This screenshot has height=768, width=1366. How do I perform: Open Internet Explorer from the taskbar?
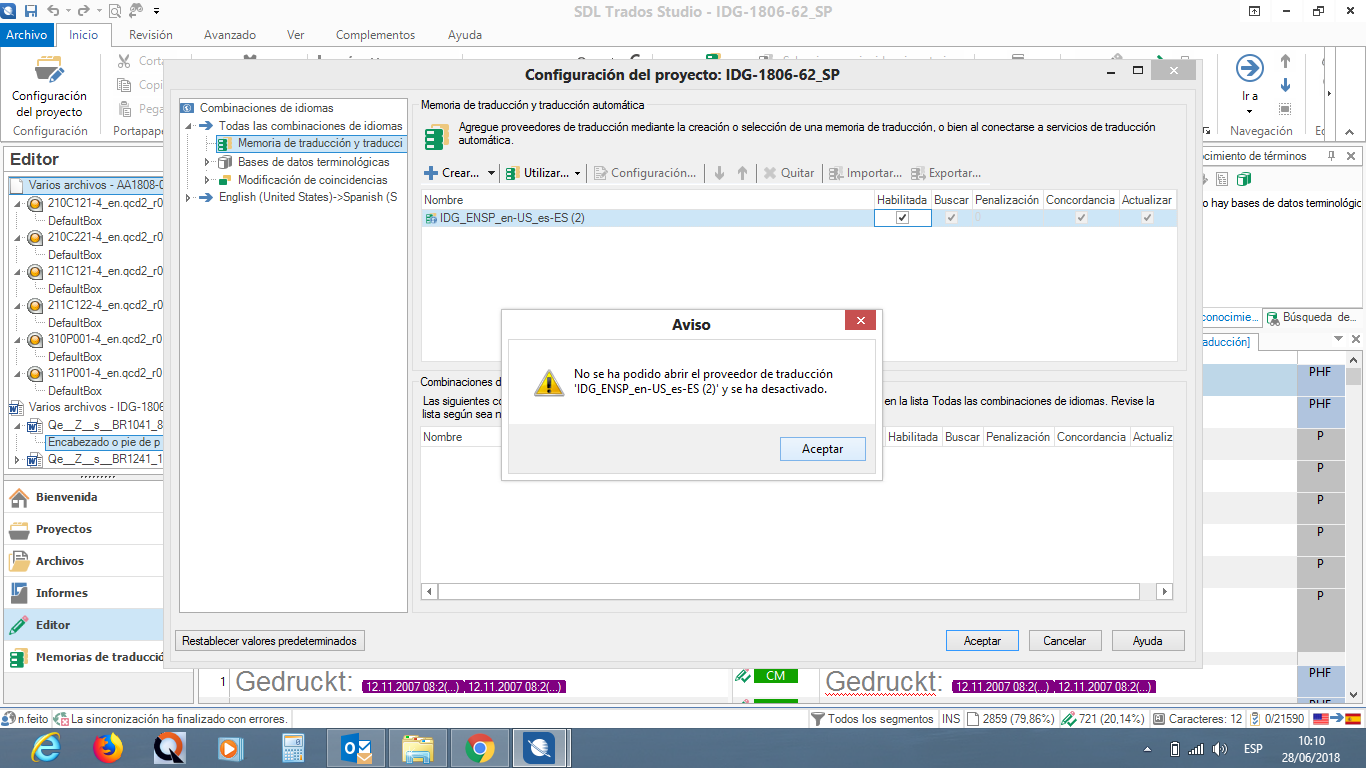click(46, 748)
